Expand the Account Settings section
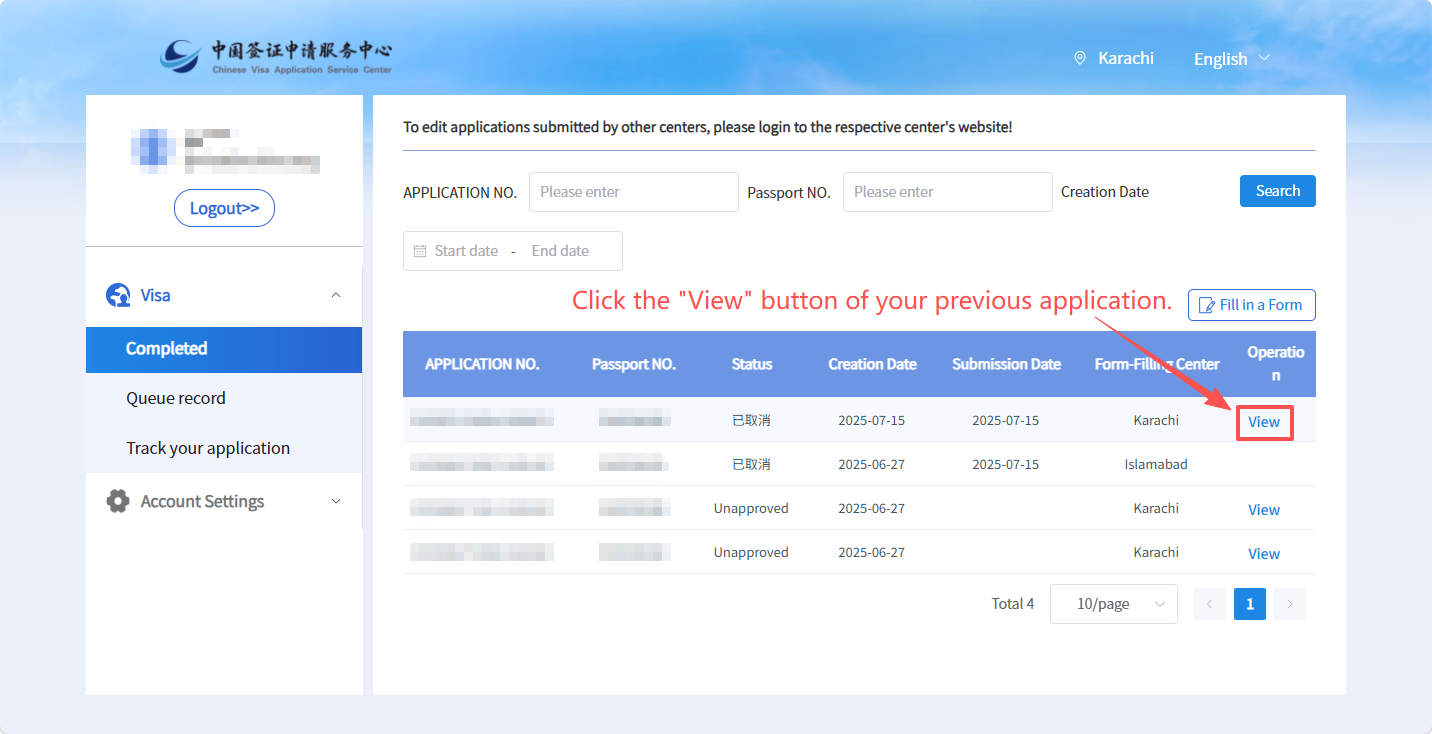This screenshot has height=734, width=1432. click(x=336, y=501)
